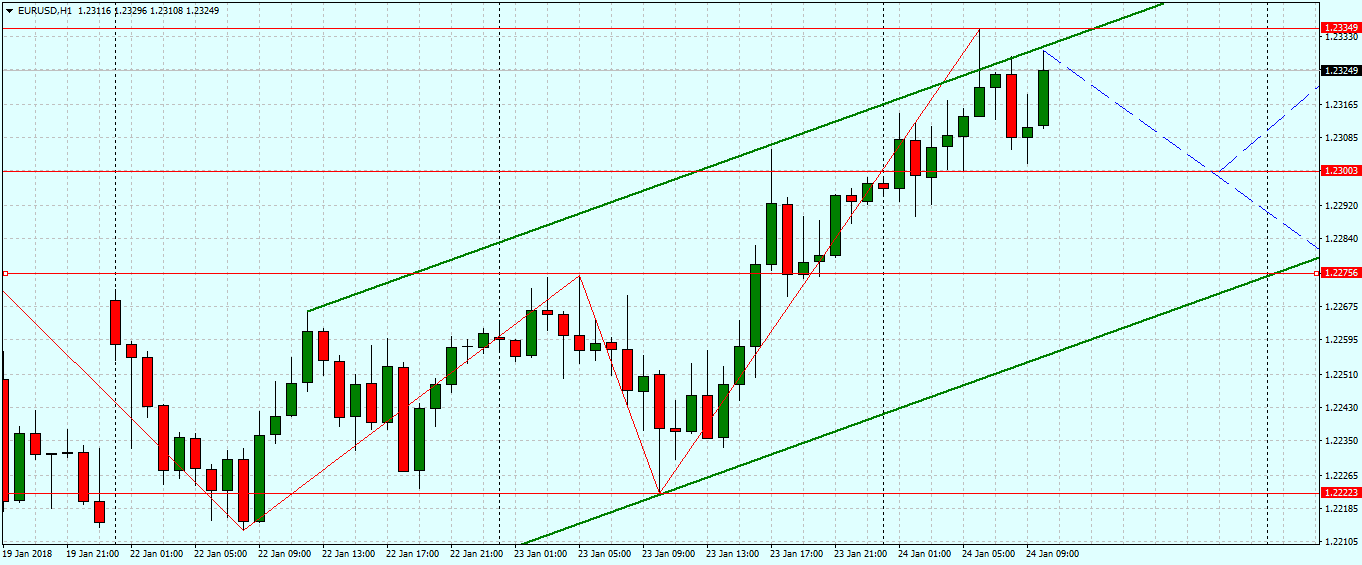Click the 1.22595 price scale value
The image size is (1362, 565).
click(x=1342, y=340)
